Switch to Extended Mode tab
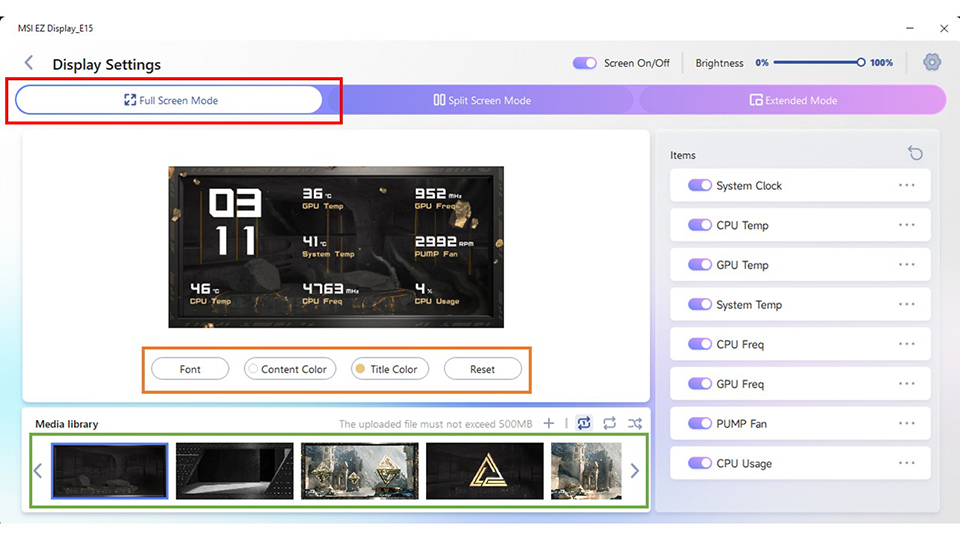Viewport: 960px width, 540px height. (793, 100)
